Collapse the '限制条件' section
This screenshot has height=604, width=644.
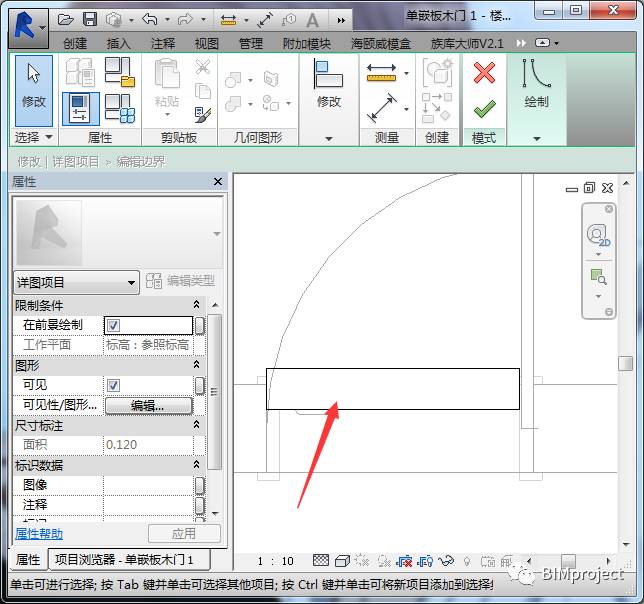click(196, 304)
